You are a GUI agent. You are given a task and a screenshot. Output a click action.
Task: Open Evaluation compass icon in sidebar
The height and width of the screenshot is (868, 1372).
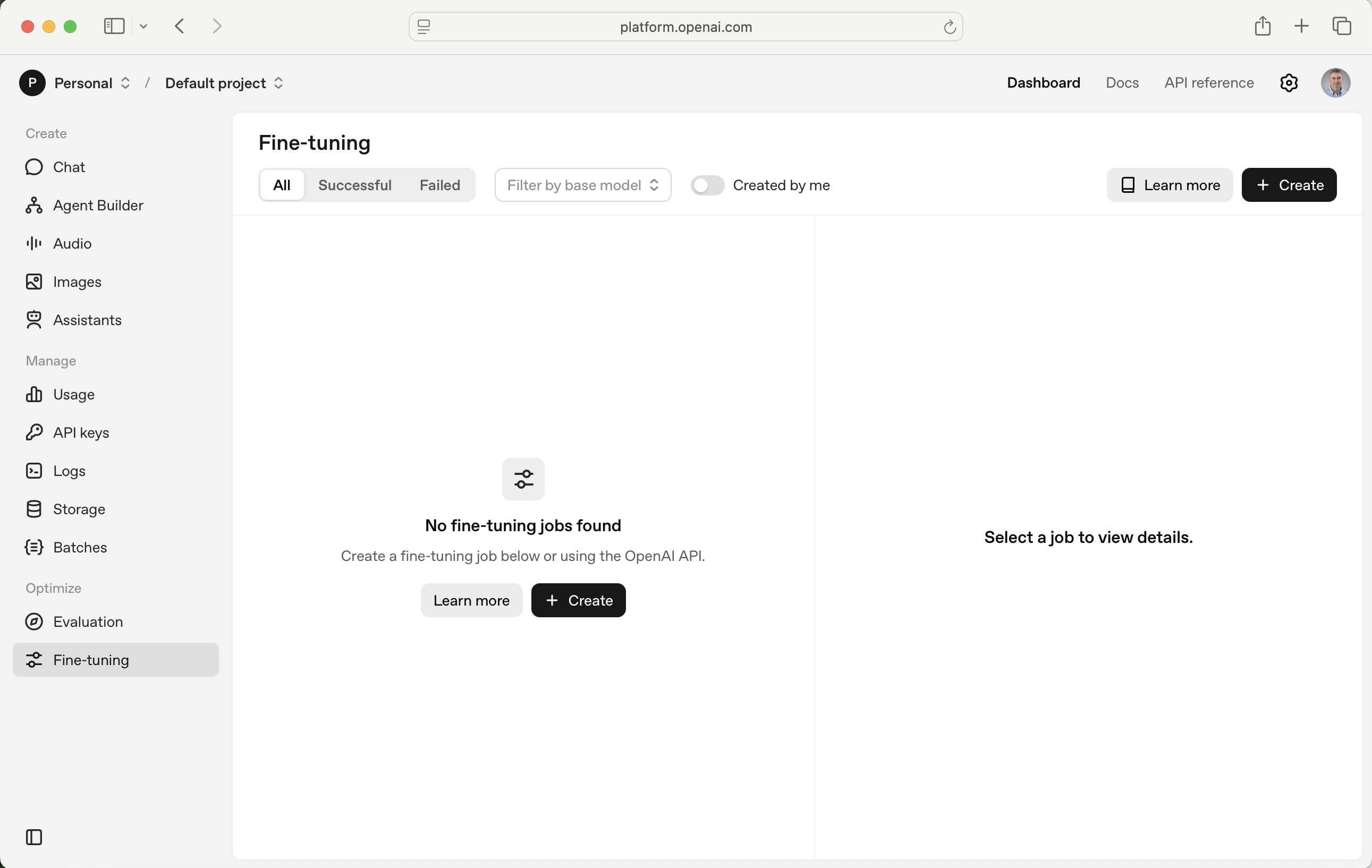[33, 622]
